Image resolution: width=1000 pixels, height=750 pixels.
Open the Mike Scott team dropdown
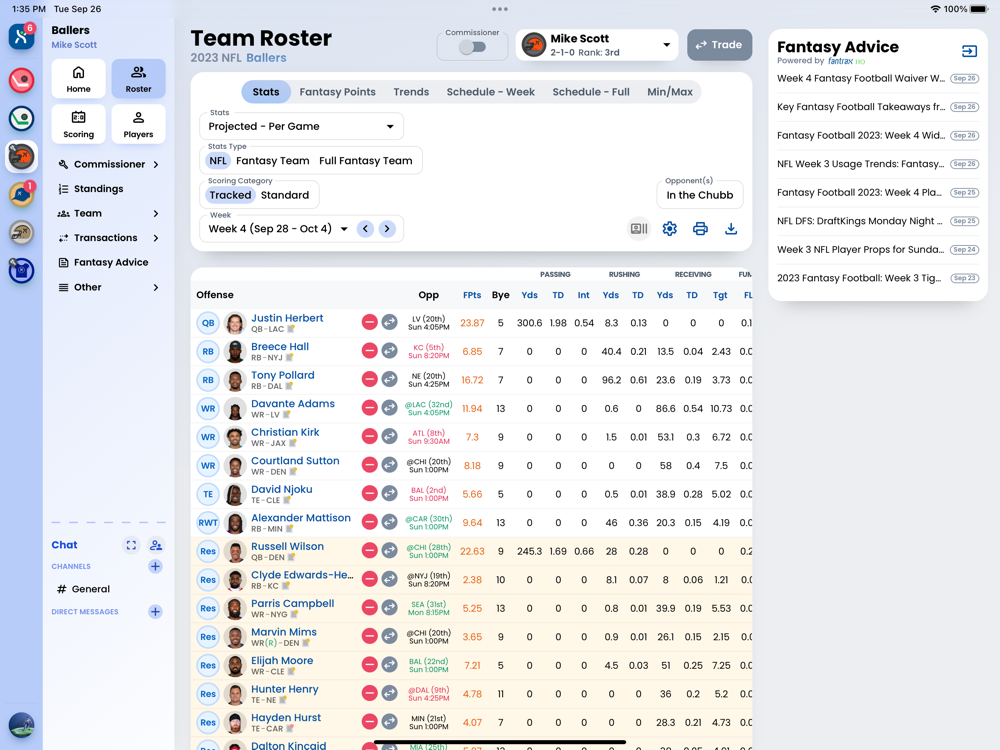pyautogui.click(x=597, y=45)
